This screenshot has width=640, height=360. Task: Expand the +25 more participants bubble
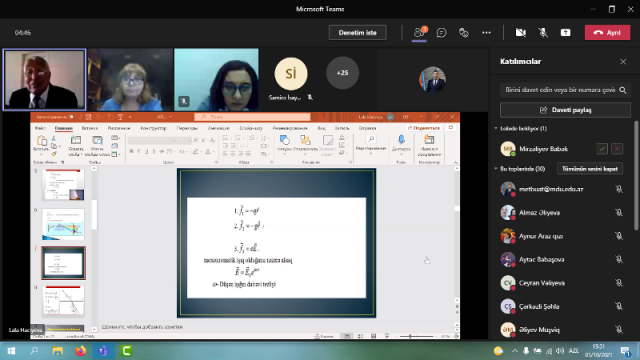[342, 73]
